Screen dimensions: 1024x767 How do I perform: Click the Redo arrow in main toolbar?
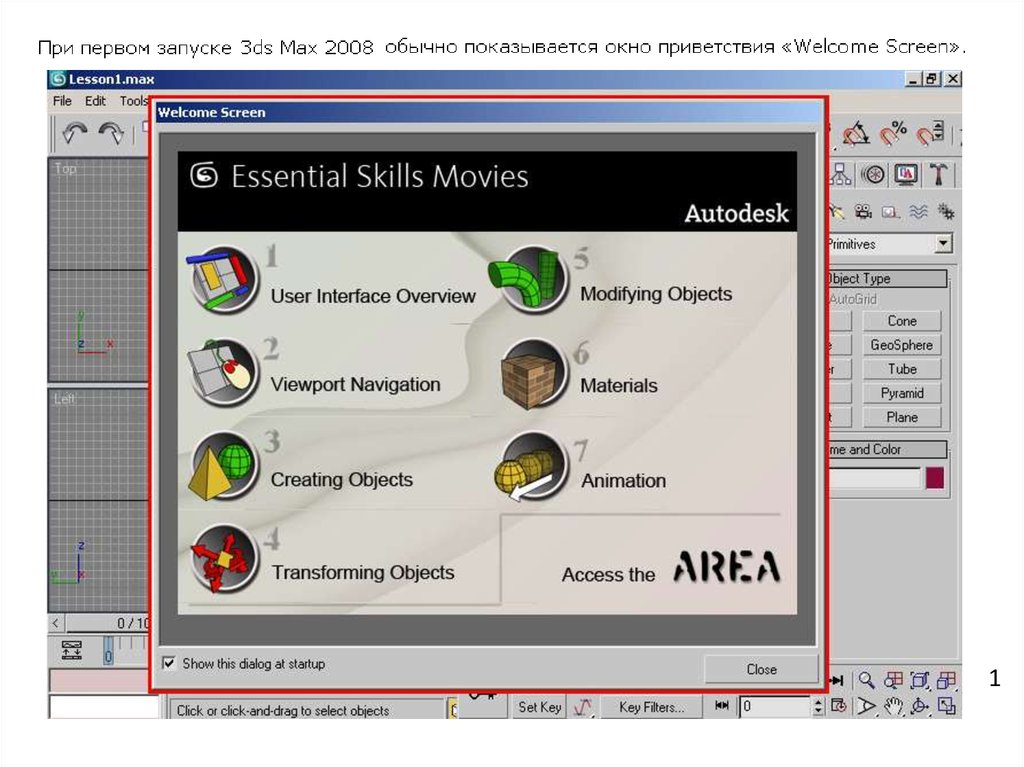click(110, 133)
